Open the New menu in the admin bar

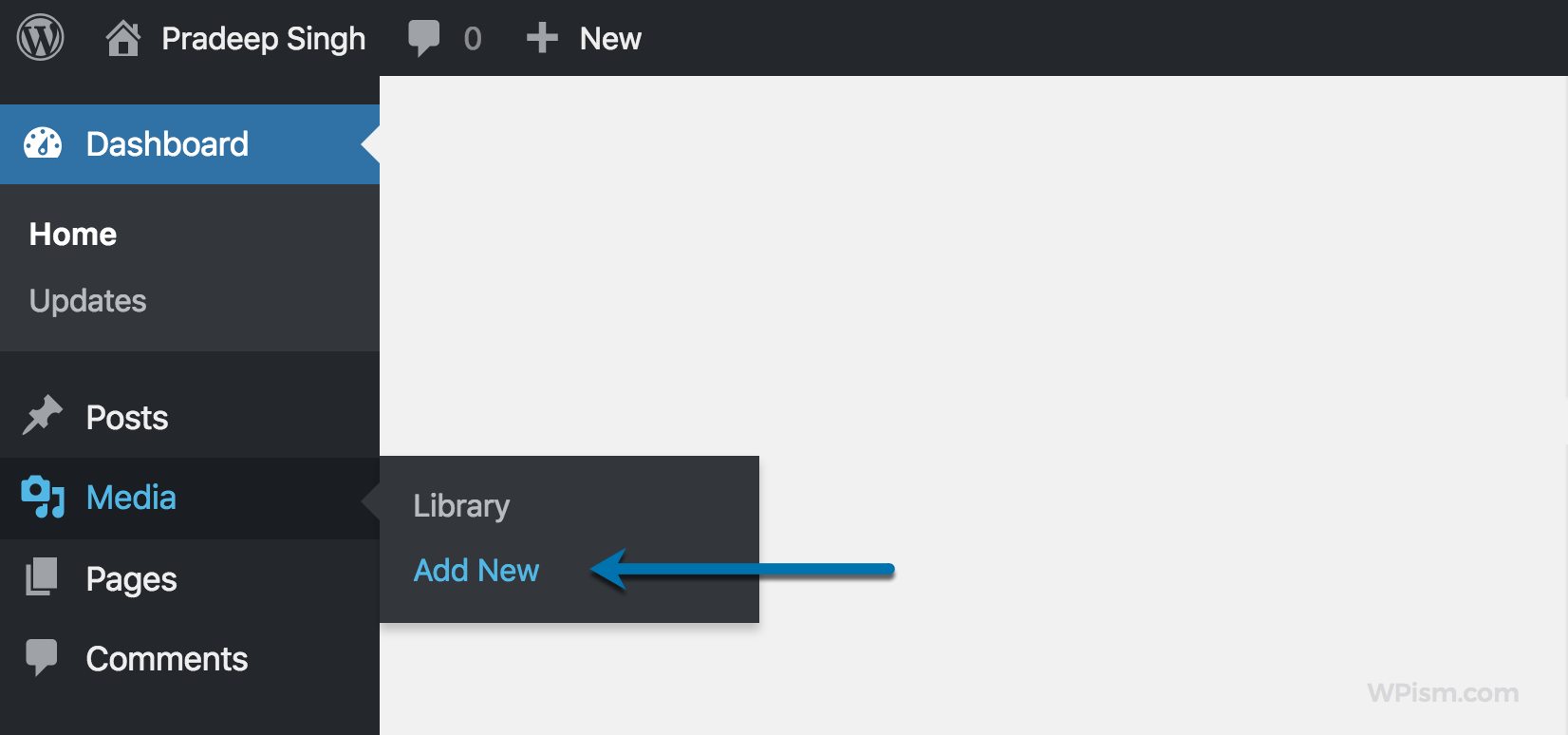pyautogui.click(x=609, y=37)
